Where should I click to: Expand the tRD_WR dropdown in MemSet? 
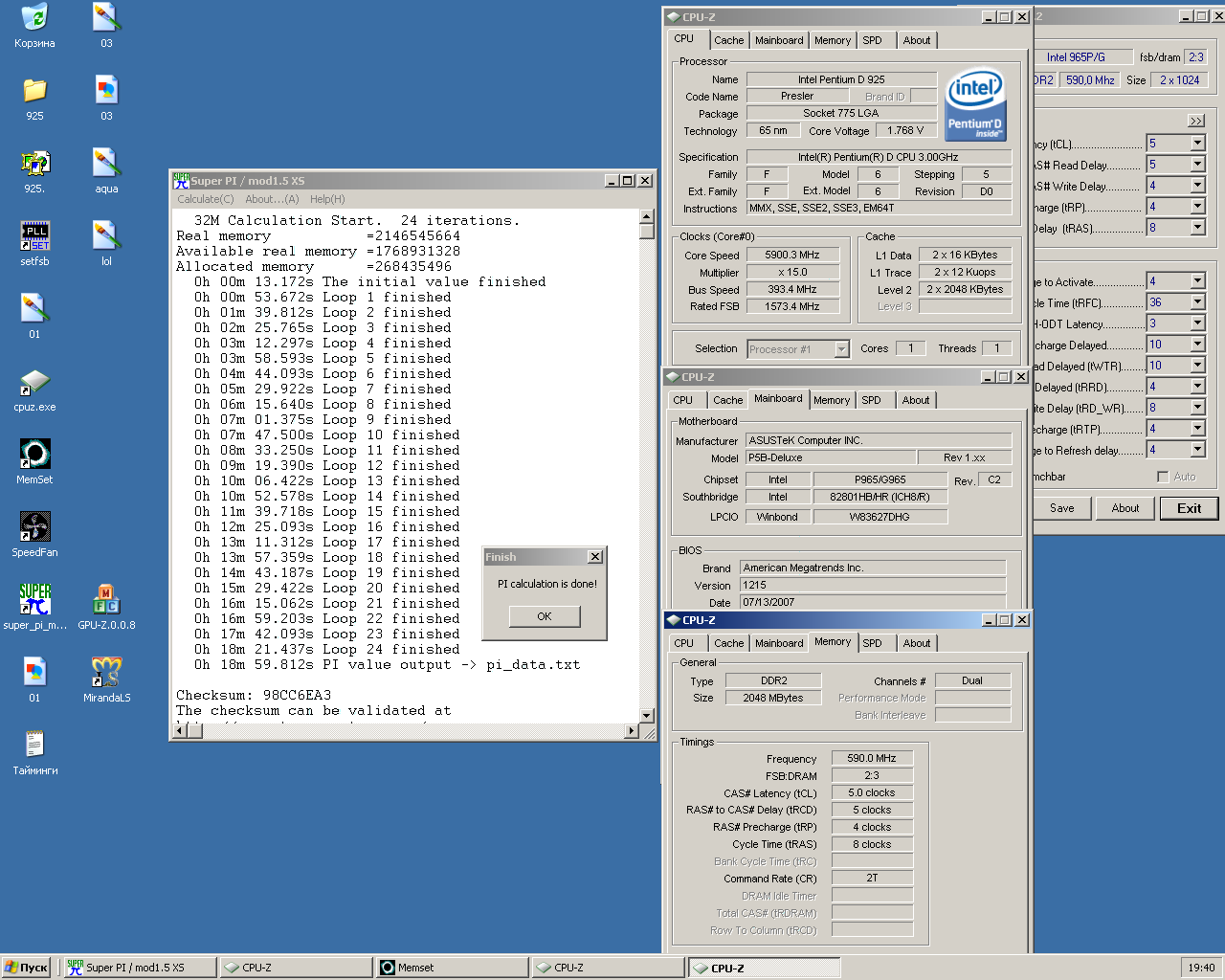click(1197, 408)
